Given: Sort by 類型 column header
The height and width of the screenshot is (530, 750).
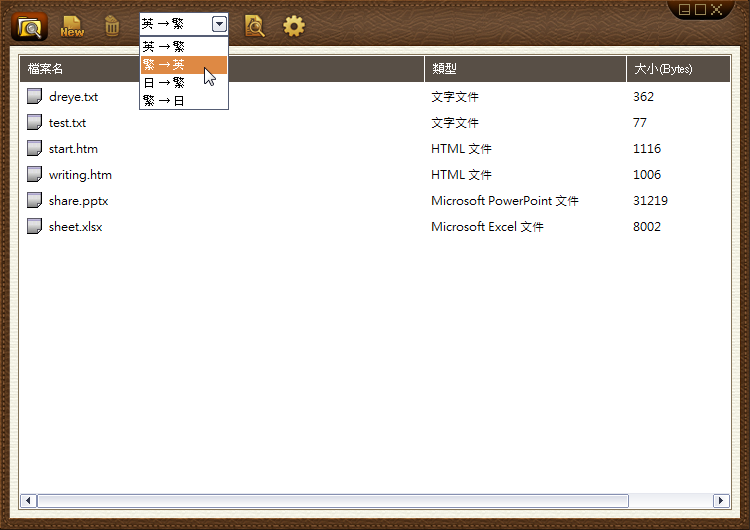Looking at the screenshot, I should point(526,69).
